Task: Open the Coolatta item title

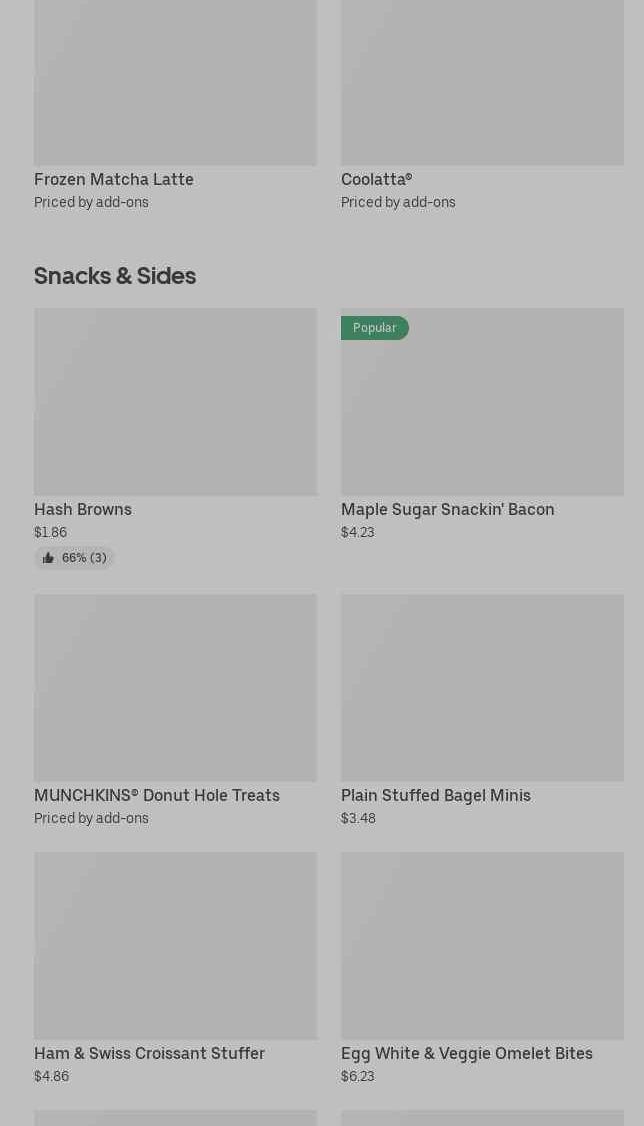Action: [x=376, y=180]
